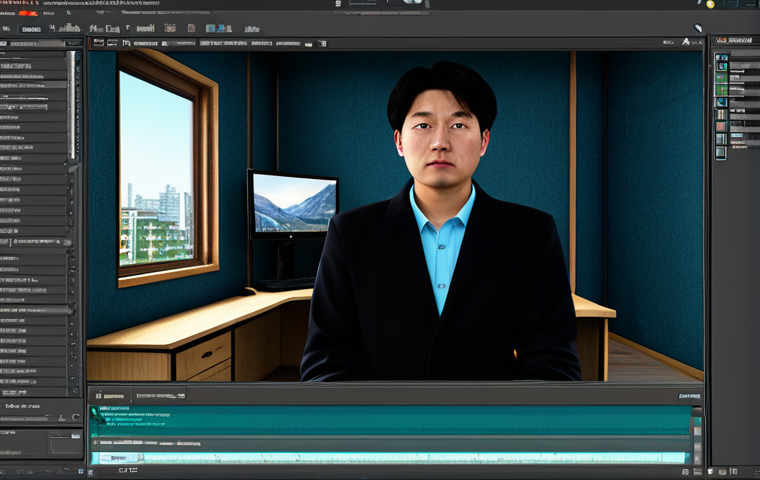760x480 pixels.
Task: Click the blue grid icon at bottom-left corner
Action: pos(81,471)
